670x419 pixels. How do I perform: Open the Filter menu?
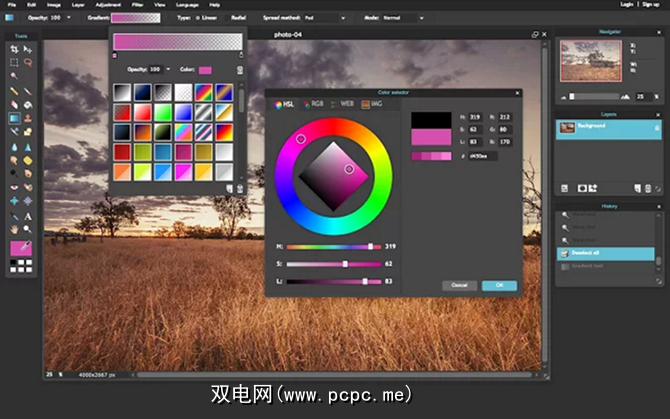[x=137, y=5]
